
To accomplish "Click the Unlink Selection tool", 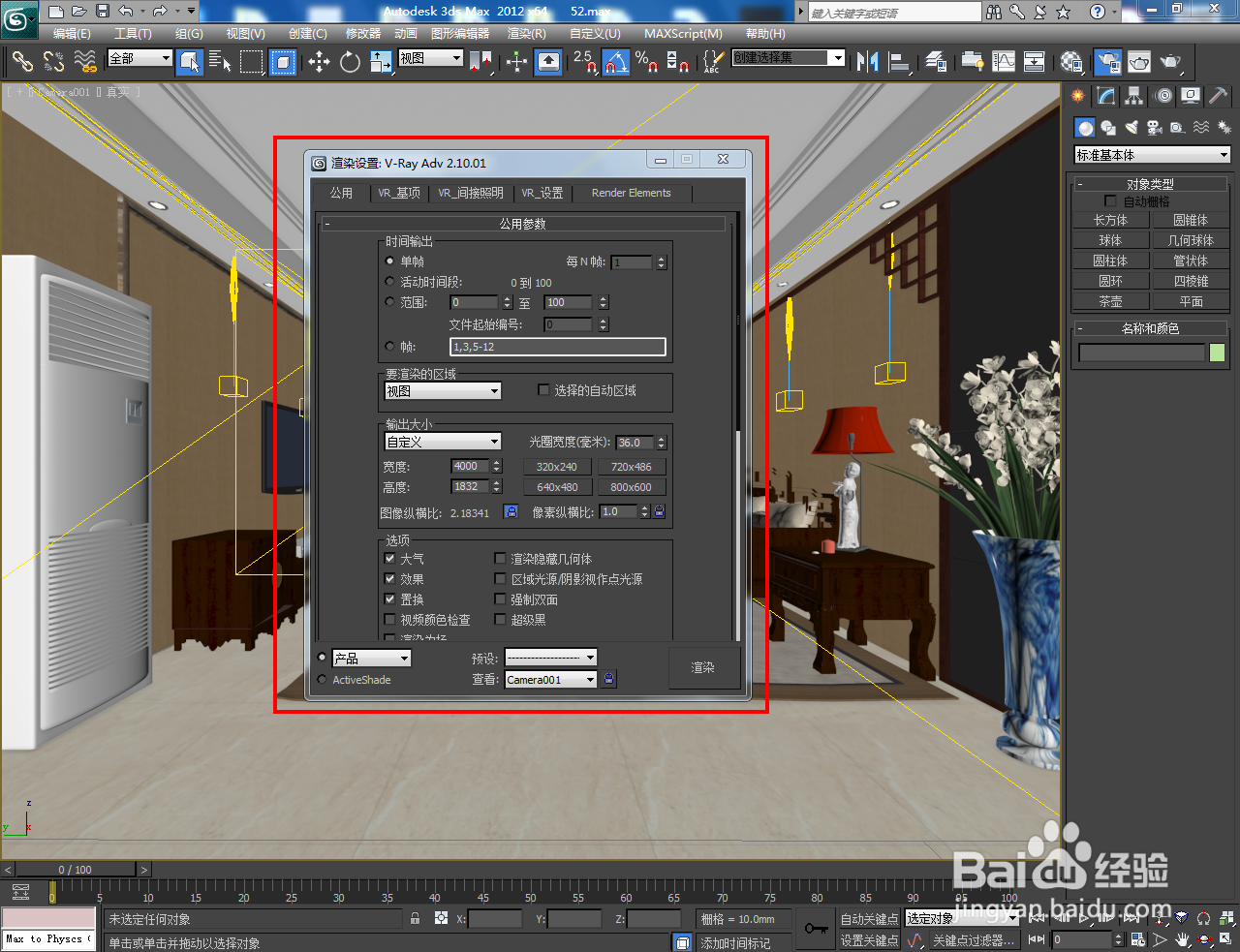I will (x=53, y=62).
